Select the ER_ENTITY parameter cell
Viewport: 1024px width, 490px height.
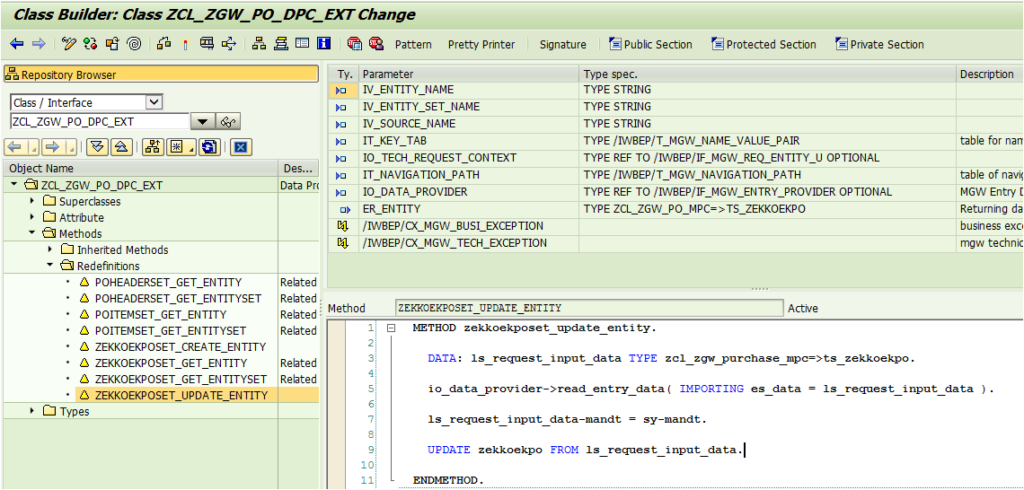469,209
